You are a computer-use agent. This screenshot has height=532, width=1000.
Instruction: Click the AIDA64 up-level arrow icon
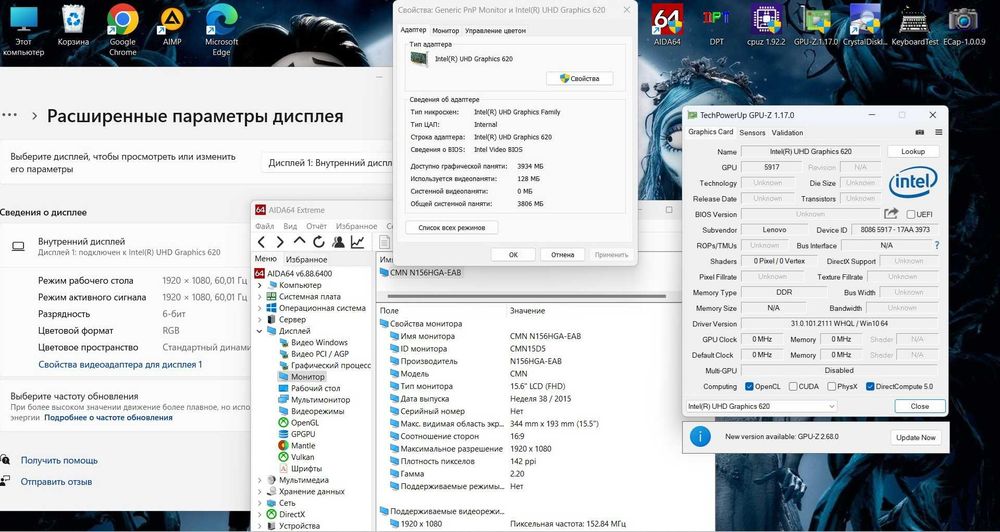(x=299, y=241)
